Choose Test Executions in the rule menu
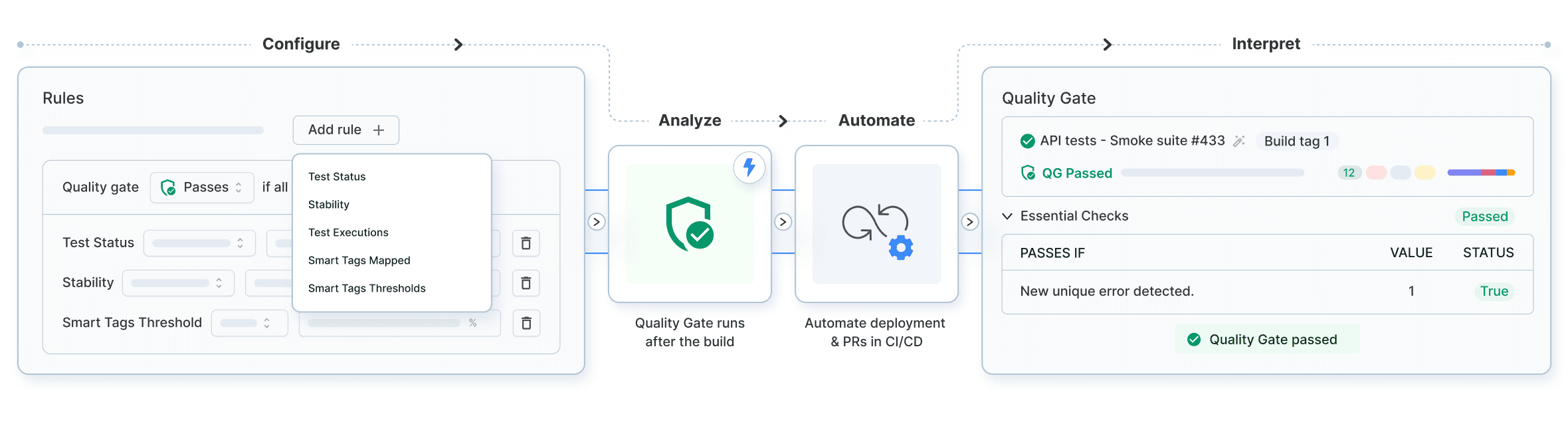The width and height of the screenshot is (1568, 428). pos(348,233)
